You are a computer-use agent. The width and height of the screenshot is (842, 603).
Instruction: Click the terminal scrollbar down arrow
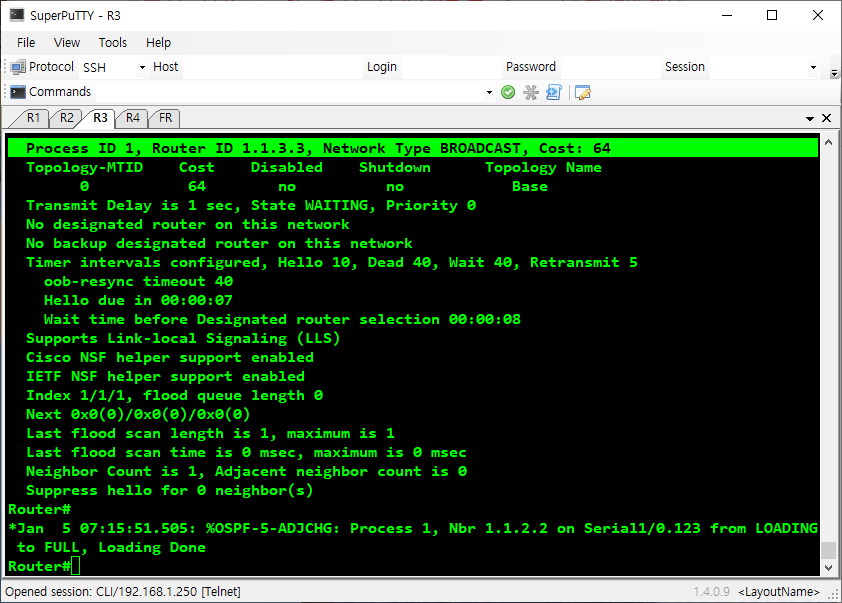point(828,568)
